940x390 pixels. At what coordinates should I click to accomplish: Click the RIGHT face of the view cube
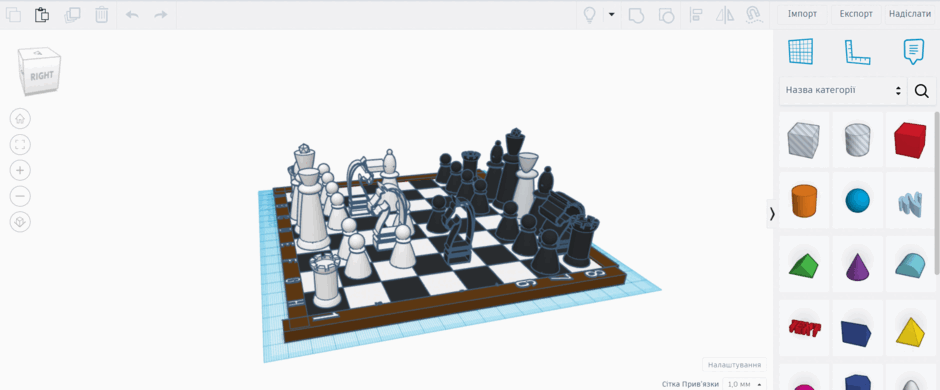click(x=41, y=77)
